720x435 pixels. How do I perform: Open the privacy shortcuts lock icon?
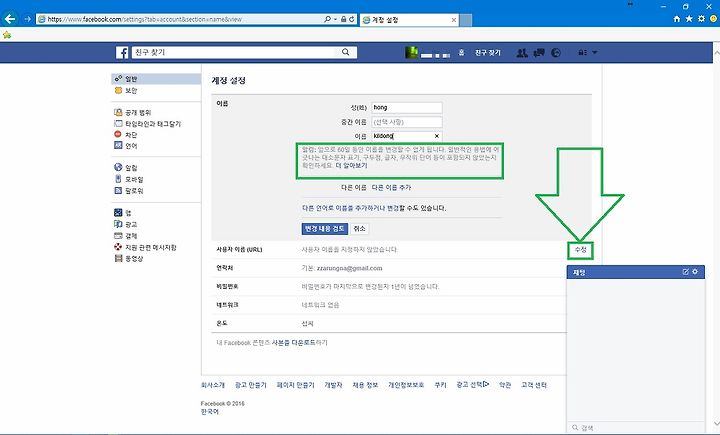(x=582, y=53)
